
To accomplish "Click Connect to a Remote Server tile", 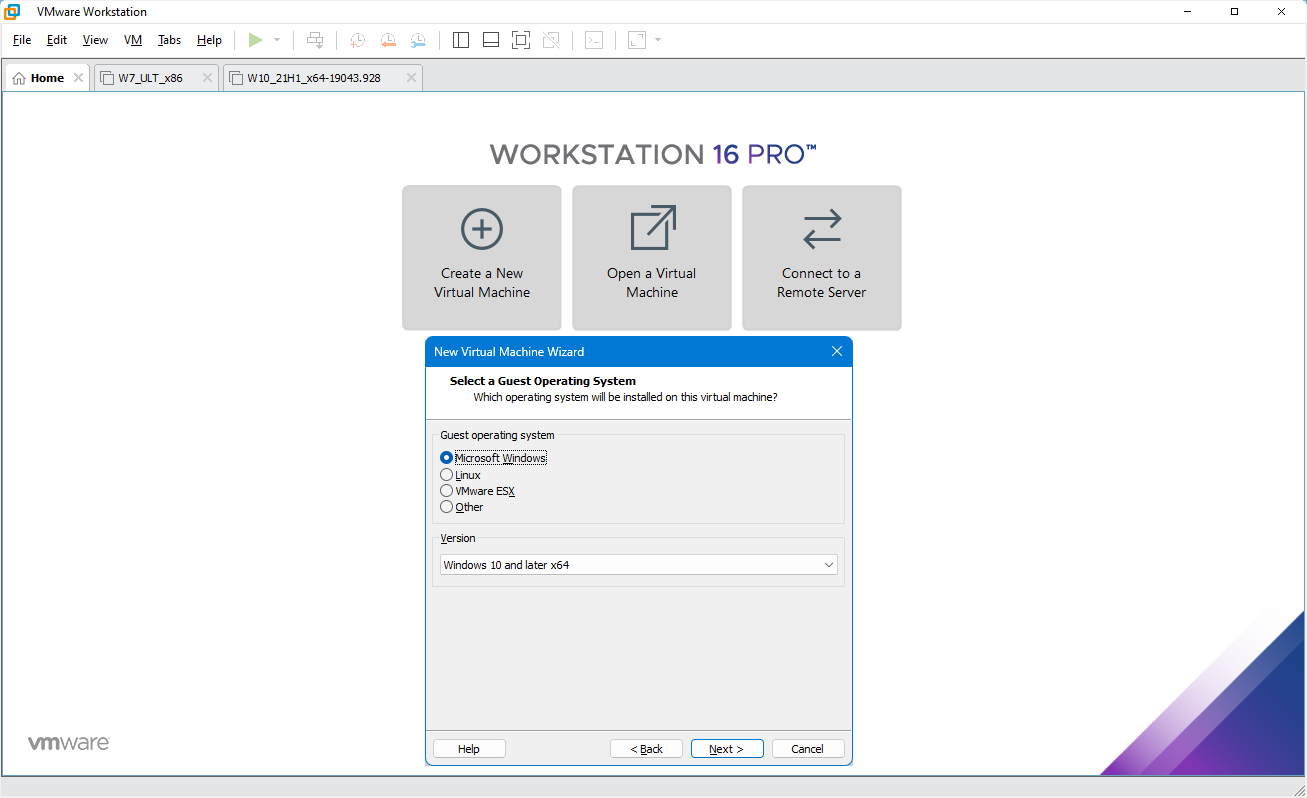I will [x=822, y=258].
